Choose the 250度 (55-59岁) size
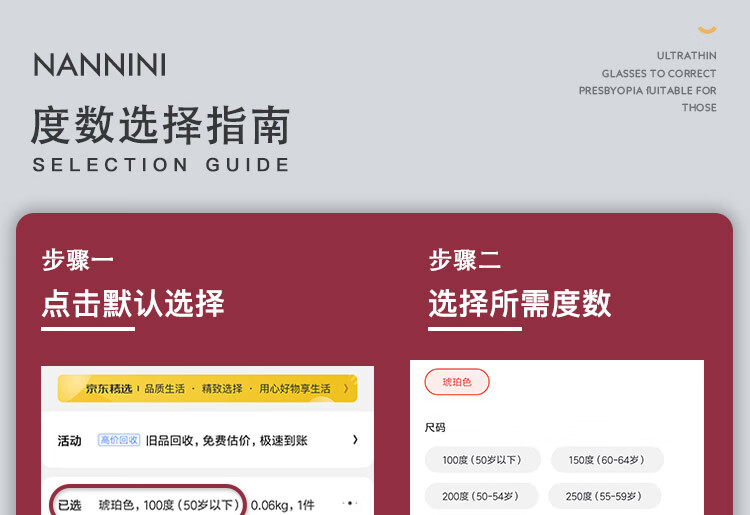The image size is (750, 515). click(606, 496)
